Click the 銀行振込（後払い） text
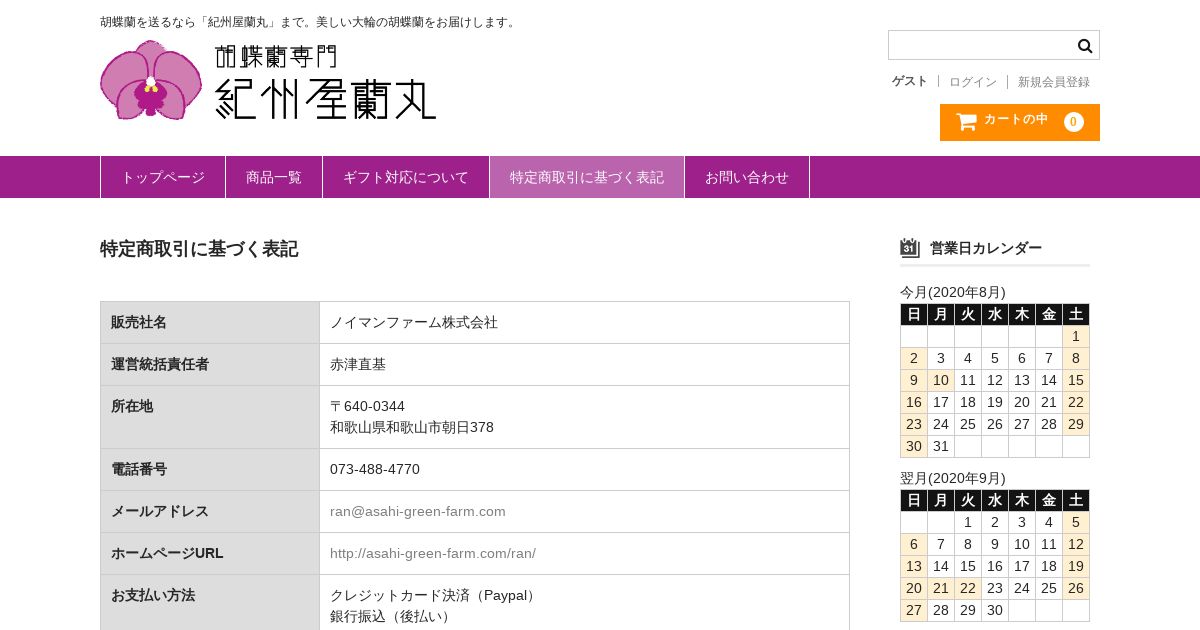1200x630 pixels. coord(393,616)
